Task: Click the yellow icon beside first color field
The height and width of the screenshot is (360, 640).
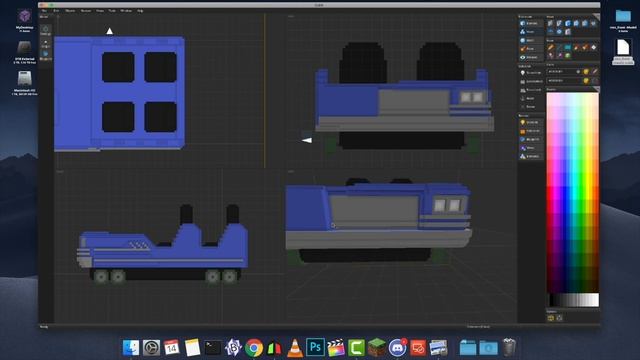Action: 586,71
